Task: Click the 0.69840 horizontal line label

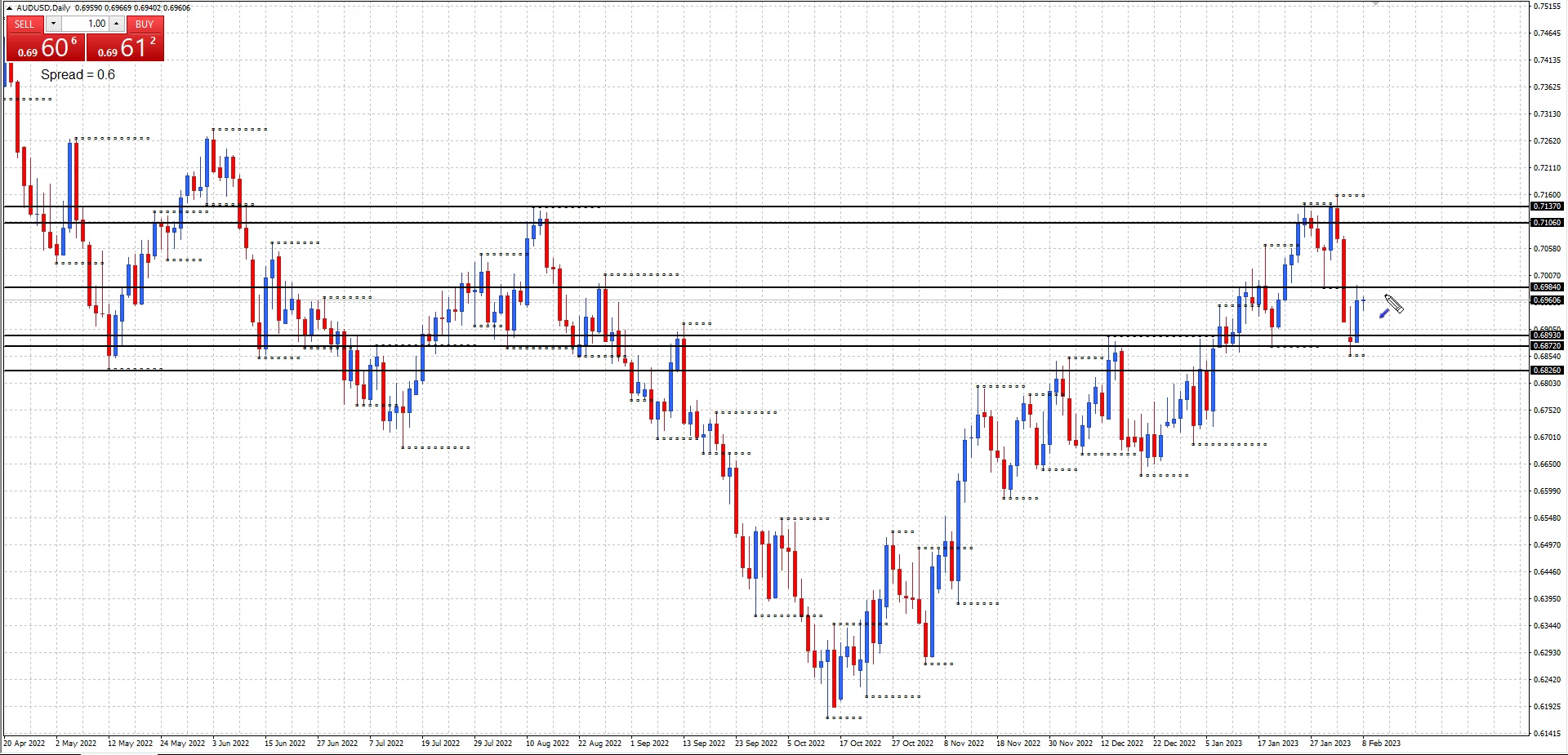Action: [1546, 287]
